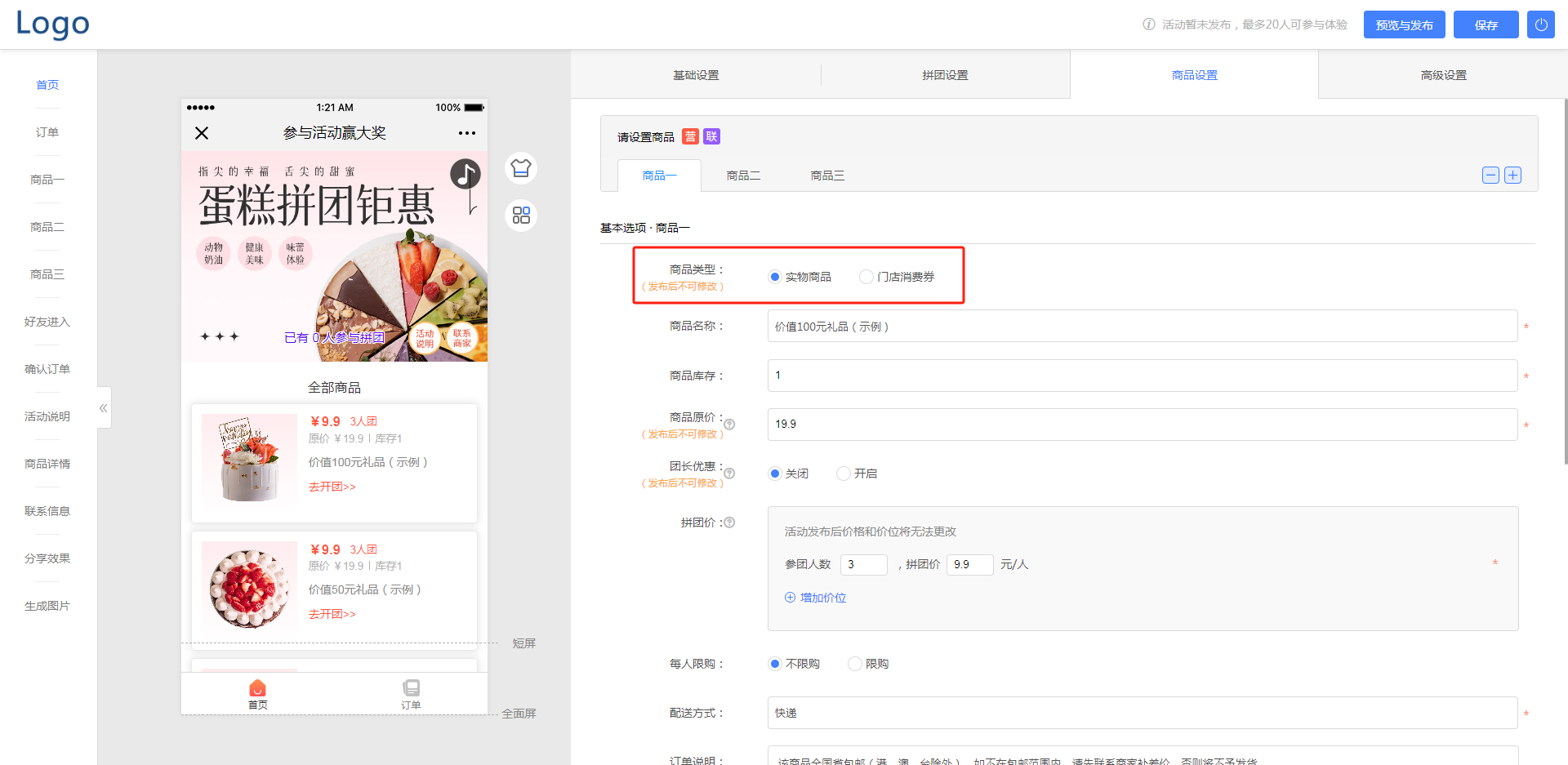Click help icon beside 商品原价
1568x765 pixels.
pyautogui.click(x=729, y=425)
